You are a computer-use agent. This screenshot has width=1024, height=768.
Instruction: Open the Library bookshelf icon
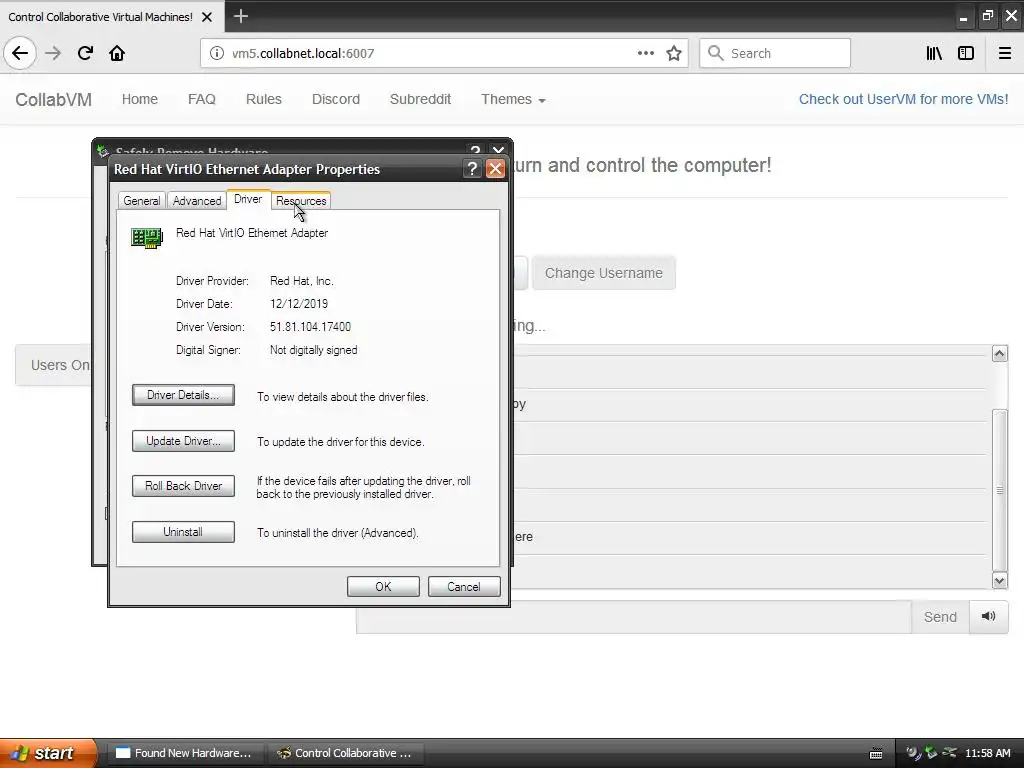[x=934, y=53]
